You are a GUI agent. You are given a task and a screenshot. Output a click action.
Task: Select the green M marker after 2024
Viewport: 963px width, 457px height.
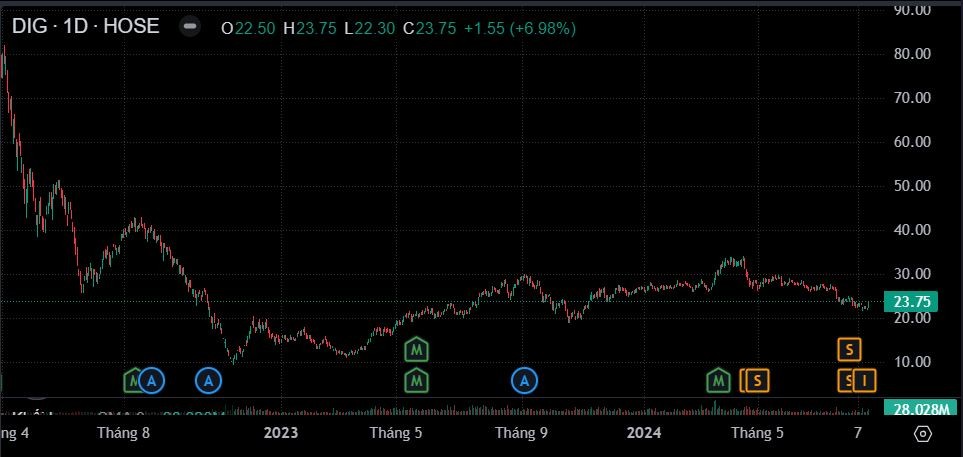pos(718,380)
